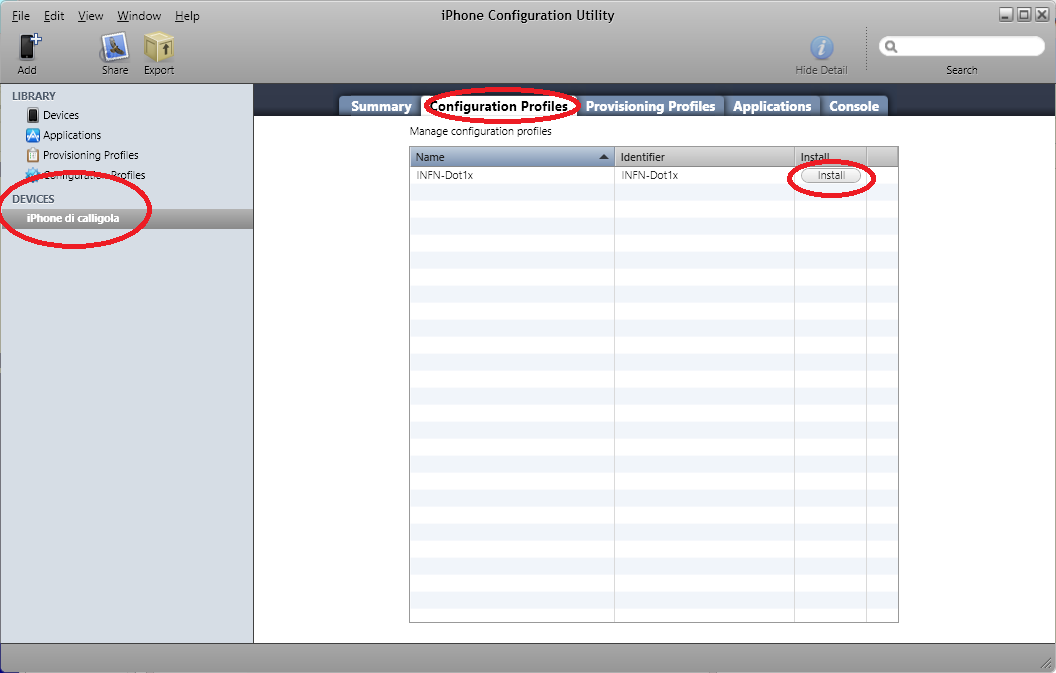Switch to the Console tab

854,106
